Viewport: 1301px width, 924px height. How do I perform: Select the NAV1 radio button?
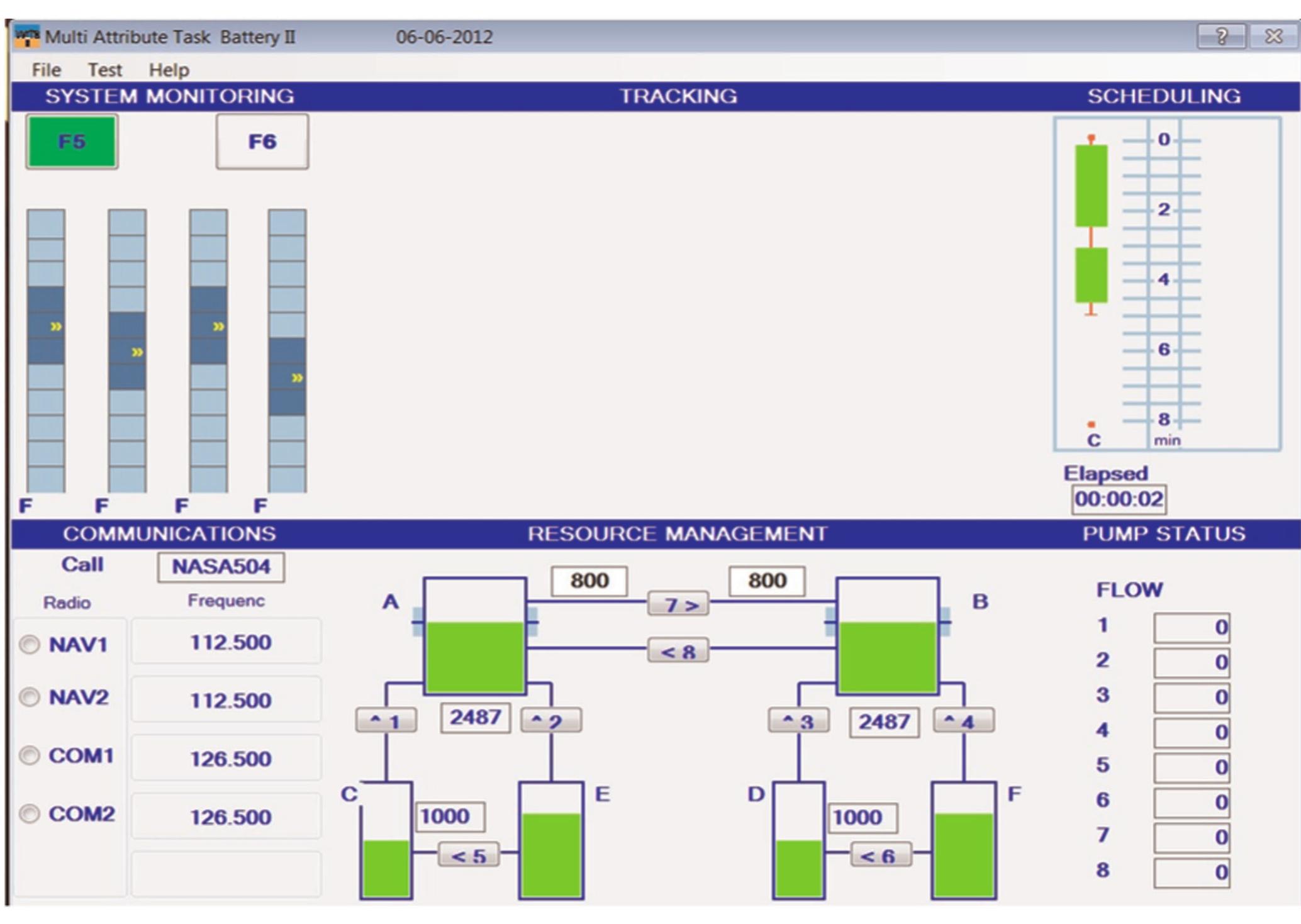(30, 645)
